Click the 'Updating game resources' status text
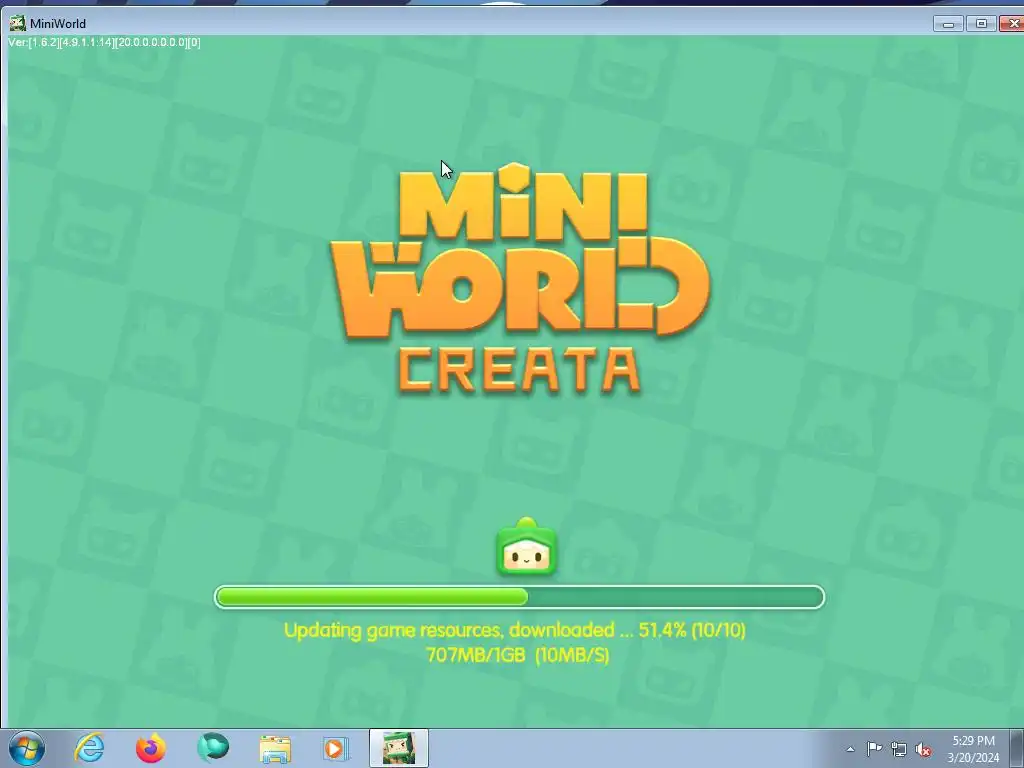 pyautogui.click(x=515, y=630)
